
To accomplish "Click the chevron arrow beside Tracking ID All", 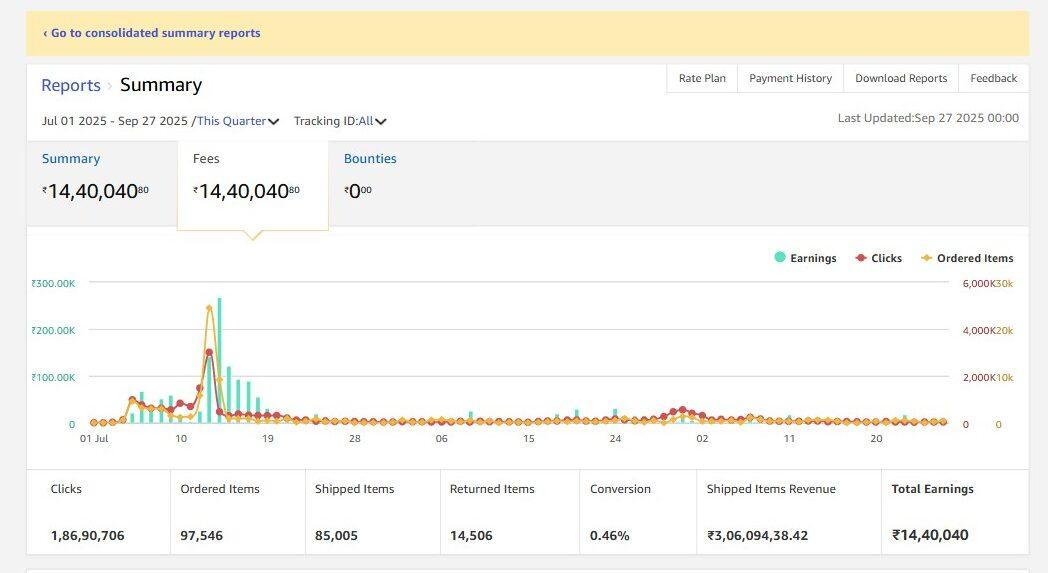I will pyautogui.click(x=381, y=122).
